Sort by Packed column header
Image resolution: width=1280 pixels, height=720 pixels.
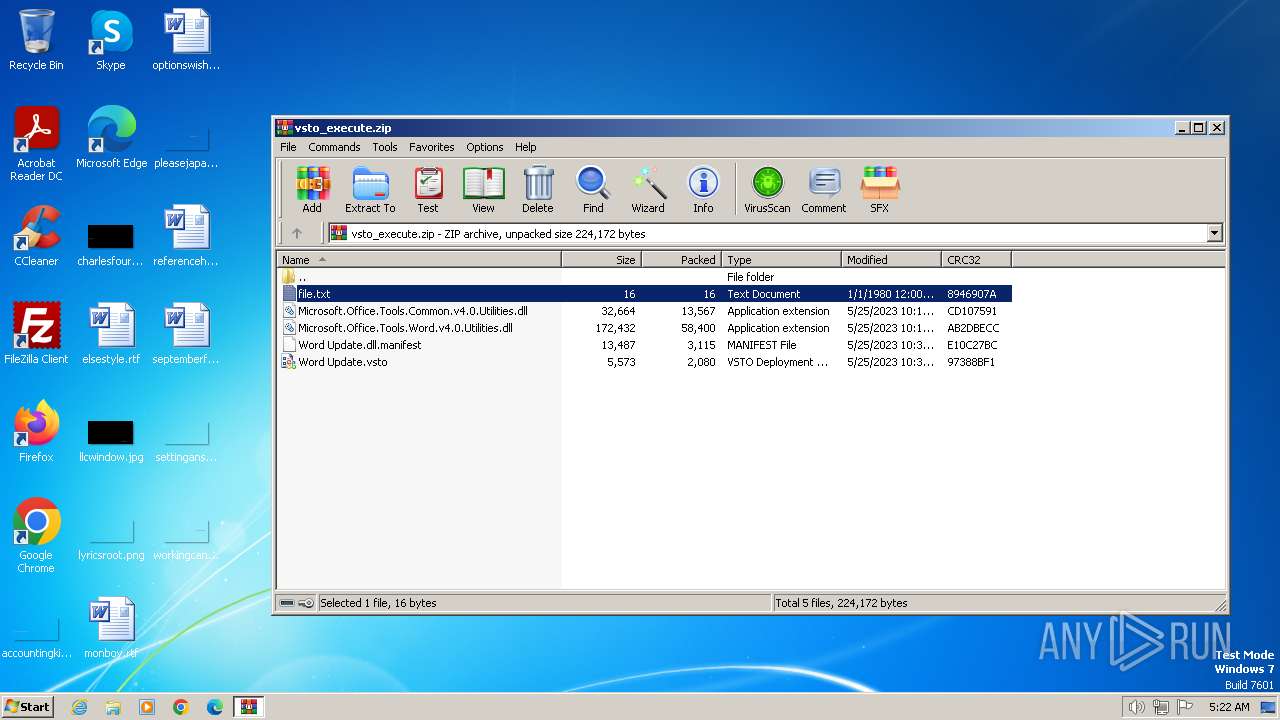(x=681, y=259)
